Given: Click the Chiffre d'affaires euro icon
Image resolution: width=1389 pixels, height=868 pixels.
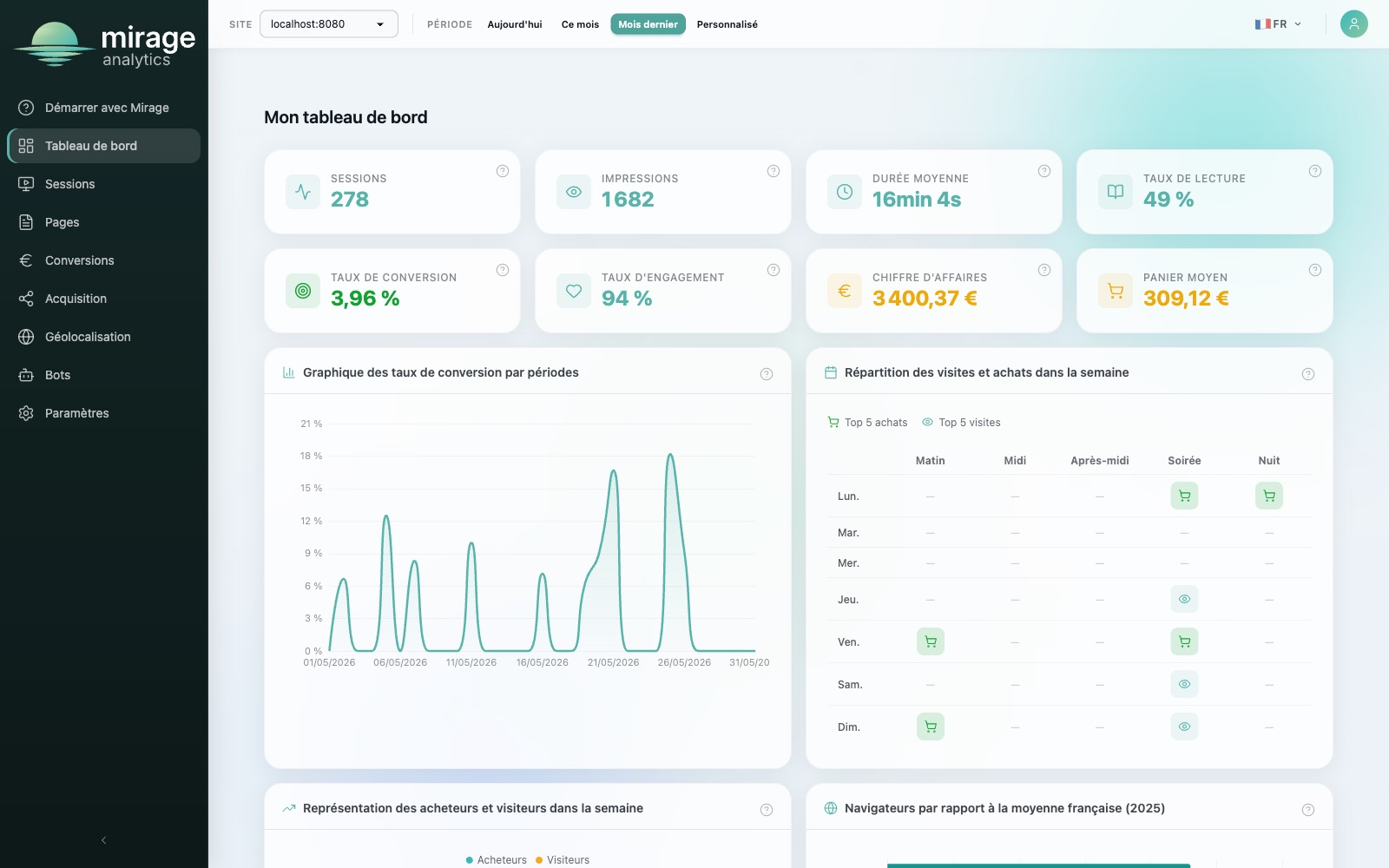Looking at the screenshot, I should point(845,291).
